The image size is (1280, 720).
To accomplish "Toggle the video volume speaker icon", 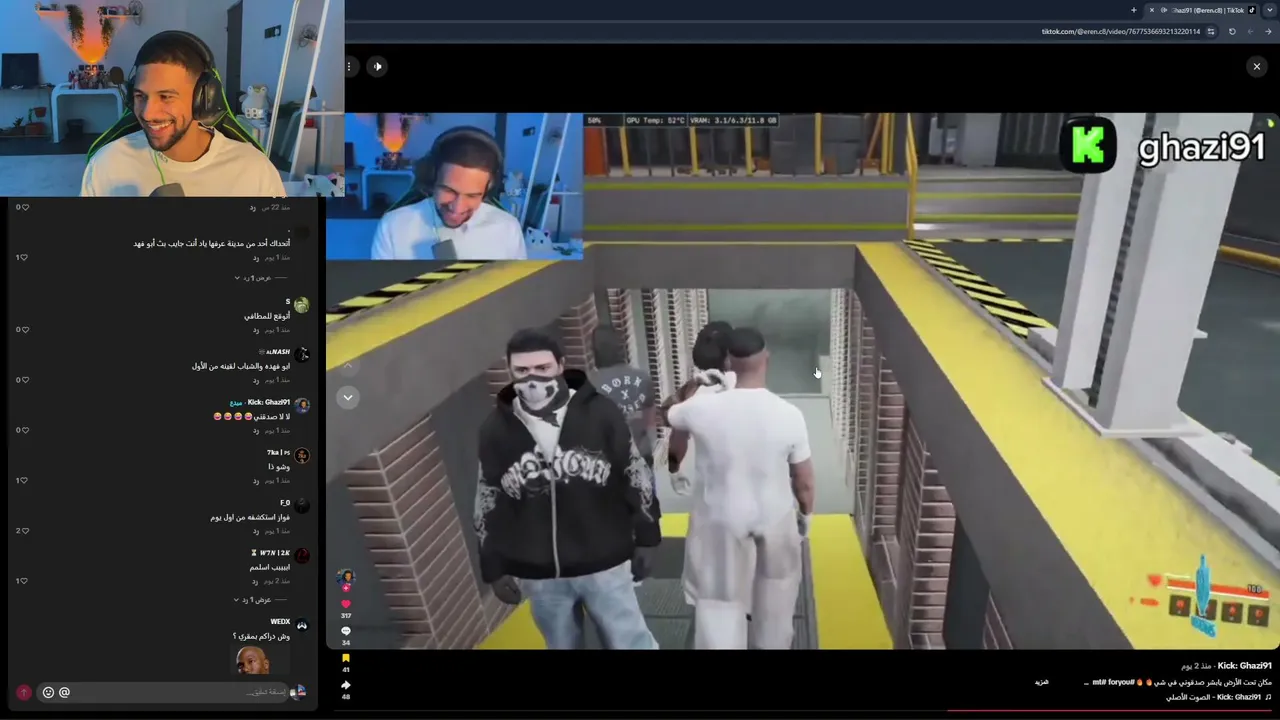I will [x=377, y=66].
